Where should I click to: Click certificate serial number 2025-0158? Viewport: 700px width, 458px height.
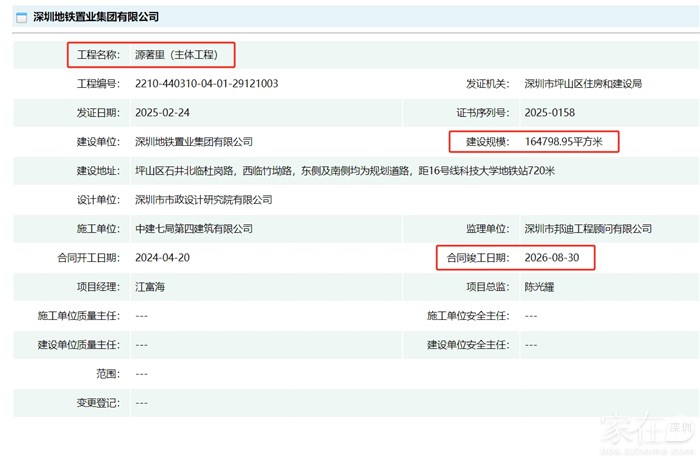(551, 112)
